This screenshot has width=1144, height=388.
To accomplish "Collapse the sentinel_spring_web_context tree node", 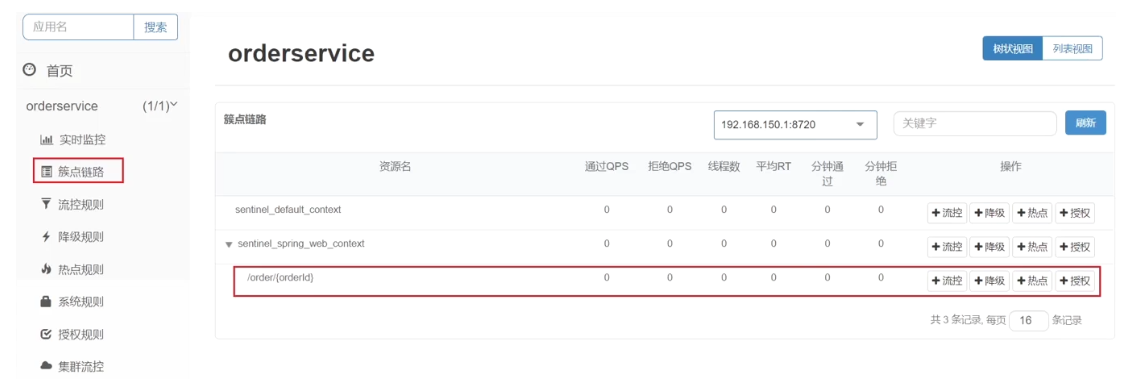I will point(229,244).
